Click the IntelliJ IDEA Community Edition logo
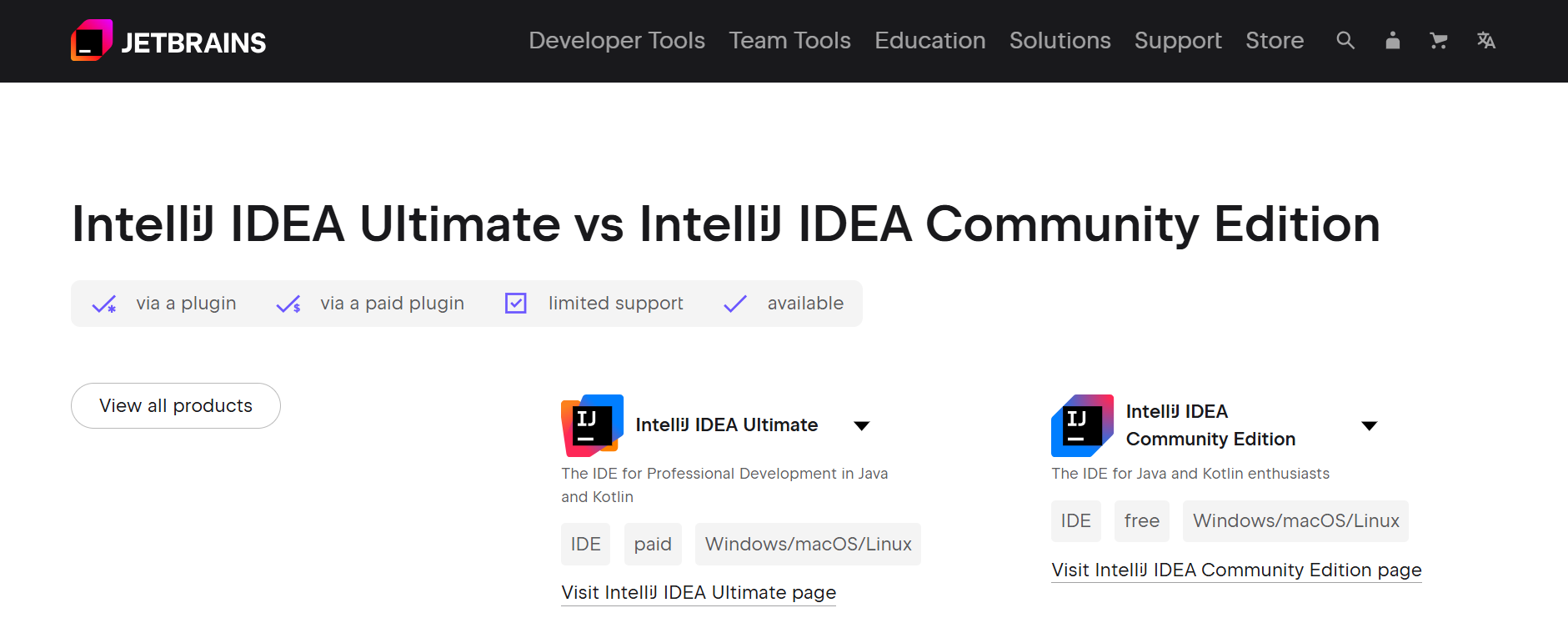The height and width of the screenshot is (638, 1568). pos(1082,425)
